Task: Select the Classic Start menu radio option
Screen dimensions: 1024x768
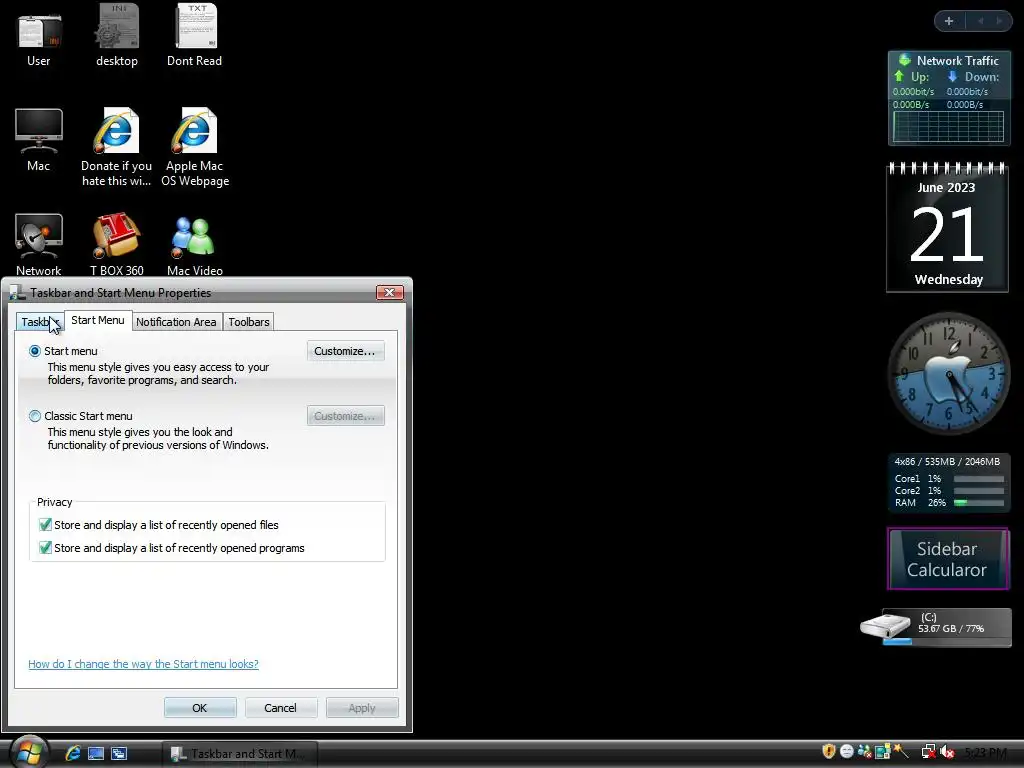Action: 35,416
